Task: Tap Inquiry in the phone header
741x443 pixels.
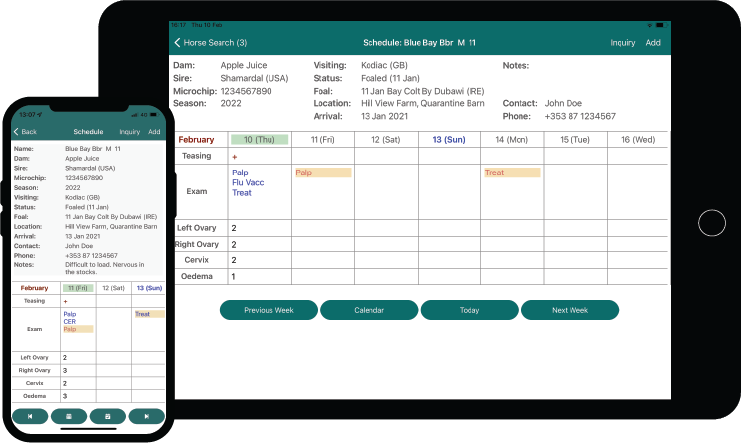Action: (129, 132)
